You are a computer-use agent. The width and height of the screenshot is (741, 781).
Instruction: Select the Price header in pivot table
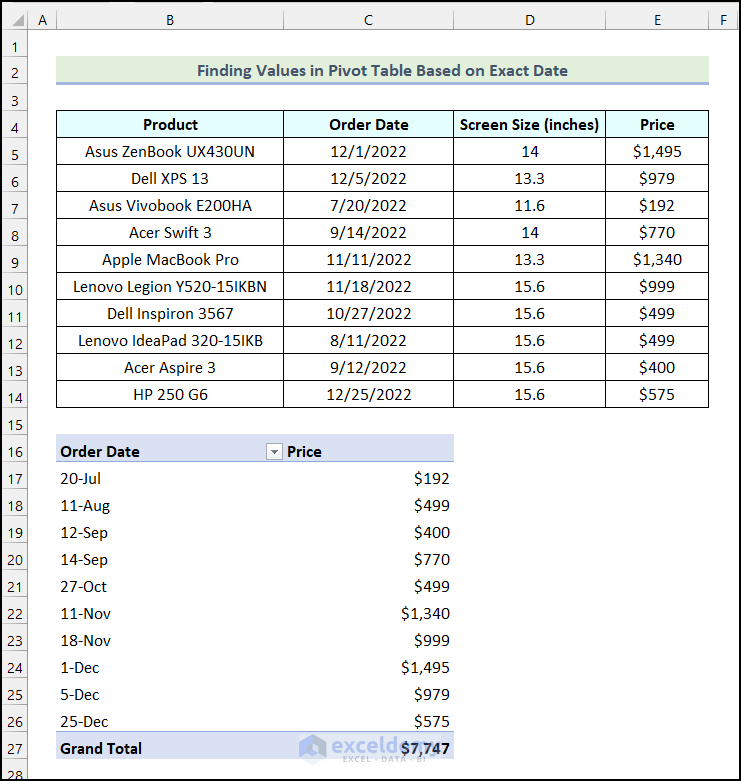pos(305,452)
